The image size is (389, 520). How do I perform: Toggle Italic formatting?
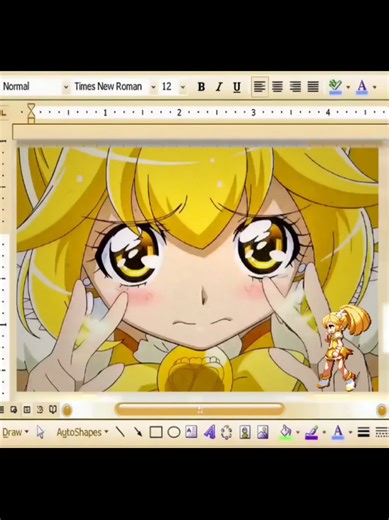pos(219,87)
